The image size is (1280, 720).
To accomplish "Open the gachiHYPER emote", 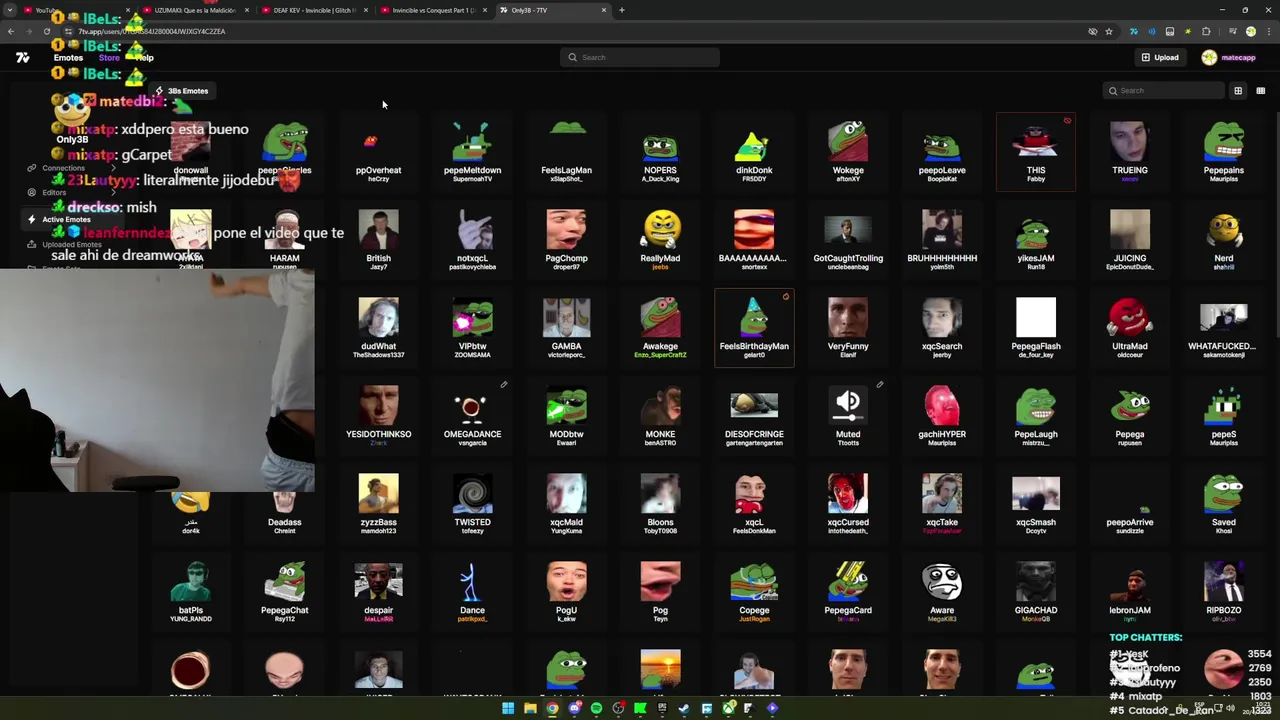I will pos(942,416).
